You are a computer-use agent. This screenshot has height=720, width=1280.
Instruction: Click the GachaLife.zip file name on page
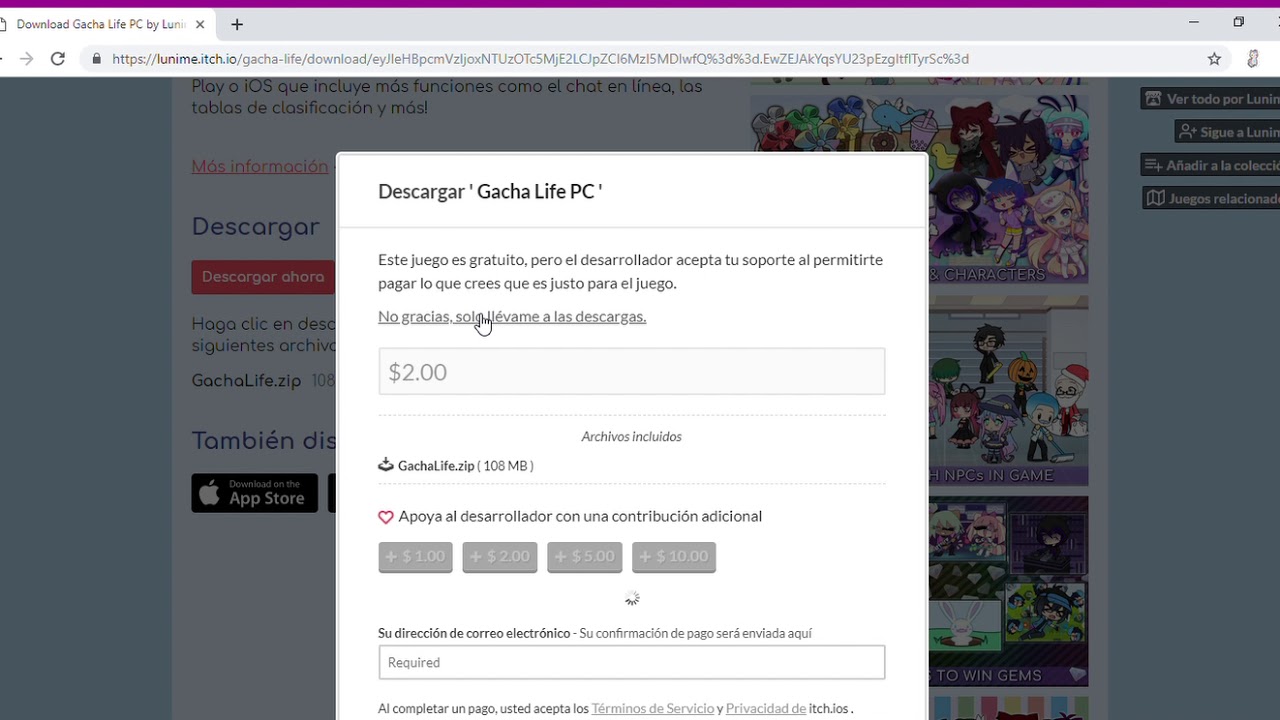246,381
